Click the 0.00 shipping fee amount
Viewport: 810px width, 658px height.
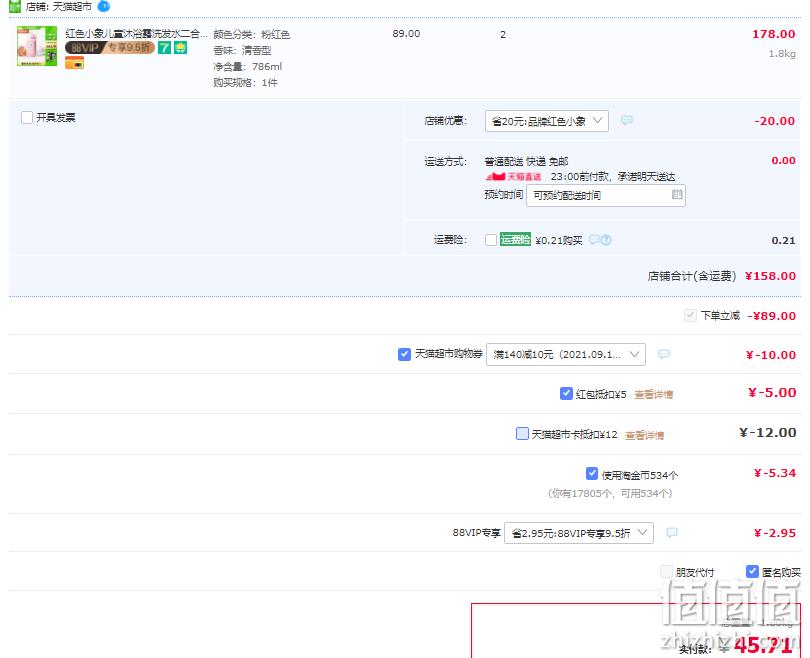coord(783,161)
